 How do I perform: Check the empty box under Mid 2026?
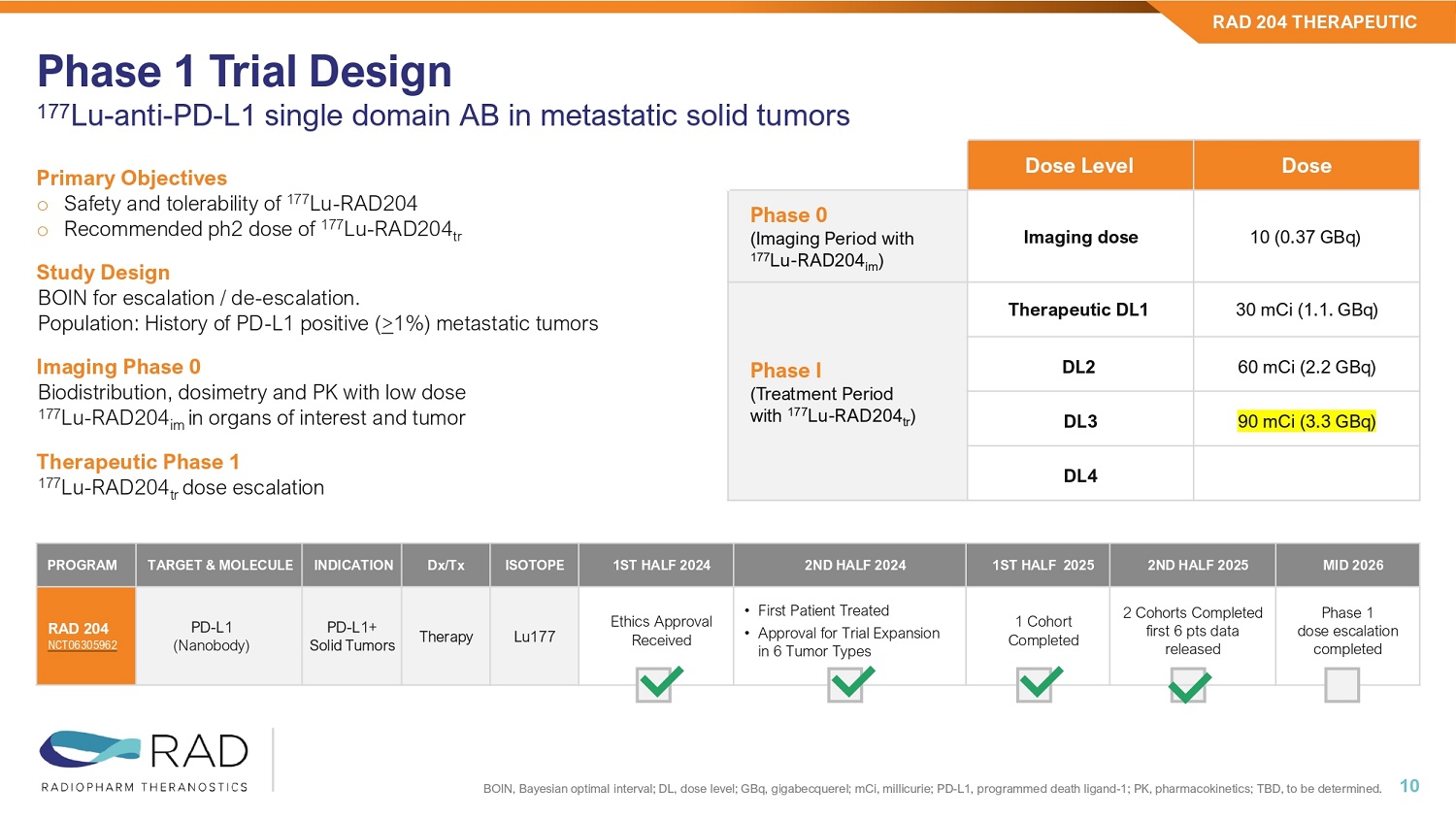1341,685
